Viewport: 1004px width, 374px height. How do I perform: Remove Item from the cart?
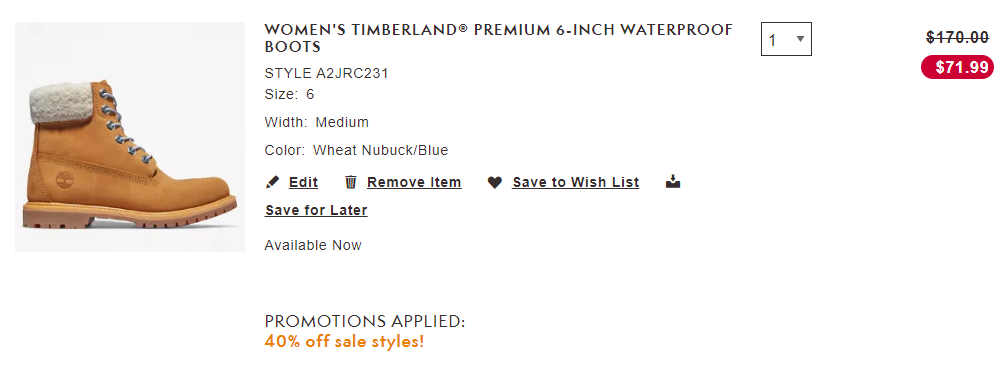pos(414,183)
